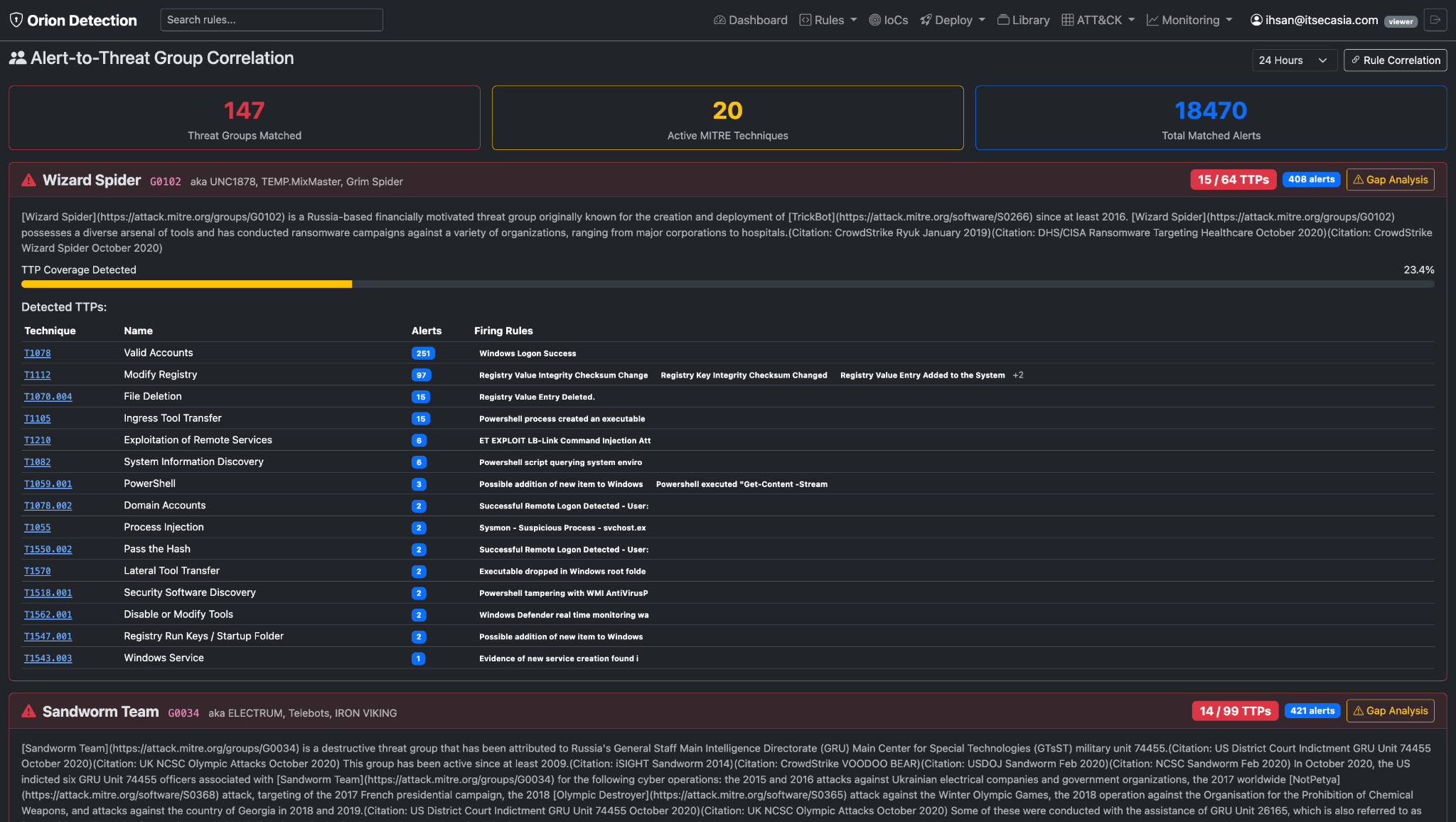1456x822 pixels.
Task: Click Registry Key Integrity Checksum Changed rule
Action: click(744, 375)
